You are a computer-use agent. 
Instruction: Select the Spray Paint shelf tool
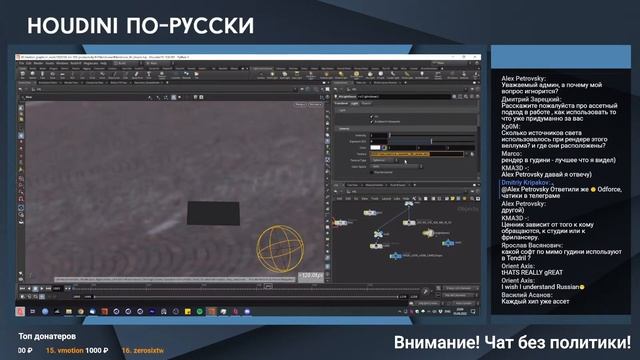[x=137, y=75]
